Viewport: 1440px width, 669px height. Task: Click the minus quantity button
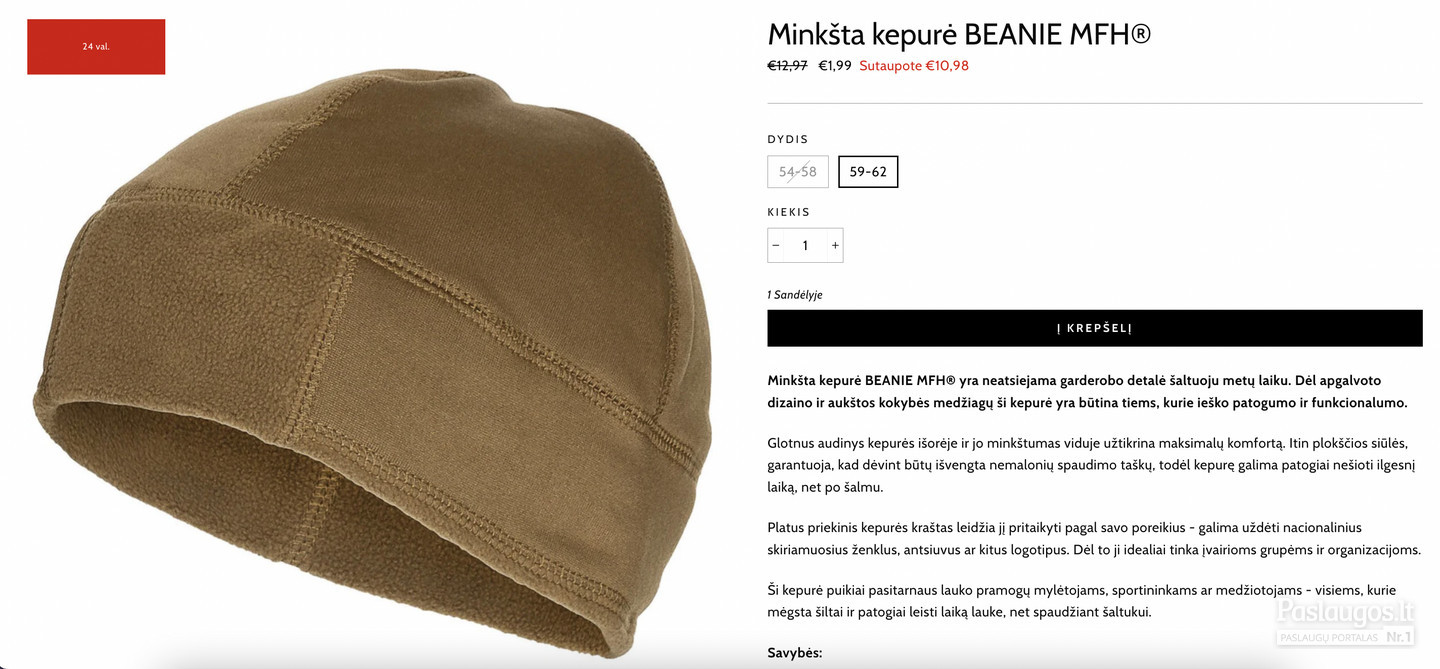tap(776, 246)
